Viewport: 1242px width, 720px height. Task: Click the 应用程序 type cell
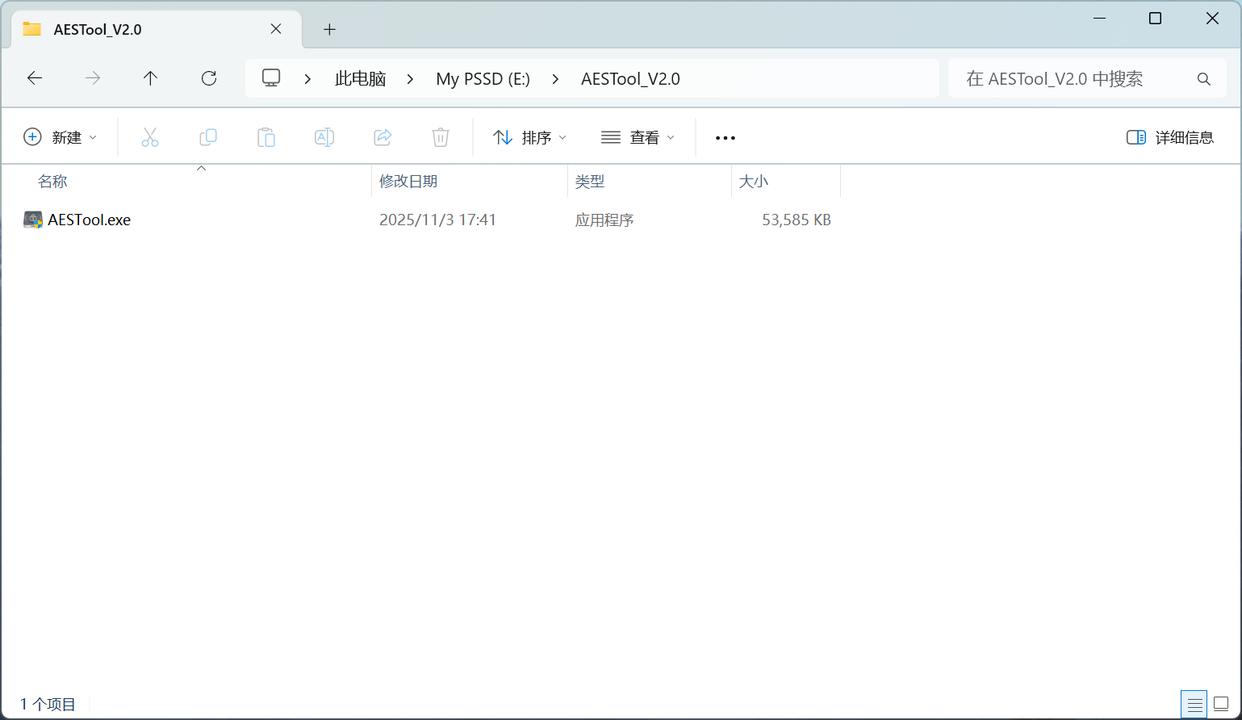[x=604, y=220]
